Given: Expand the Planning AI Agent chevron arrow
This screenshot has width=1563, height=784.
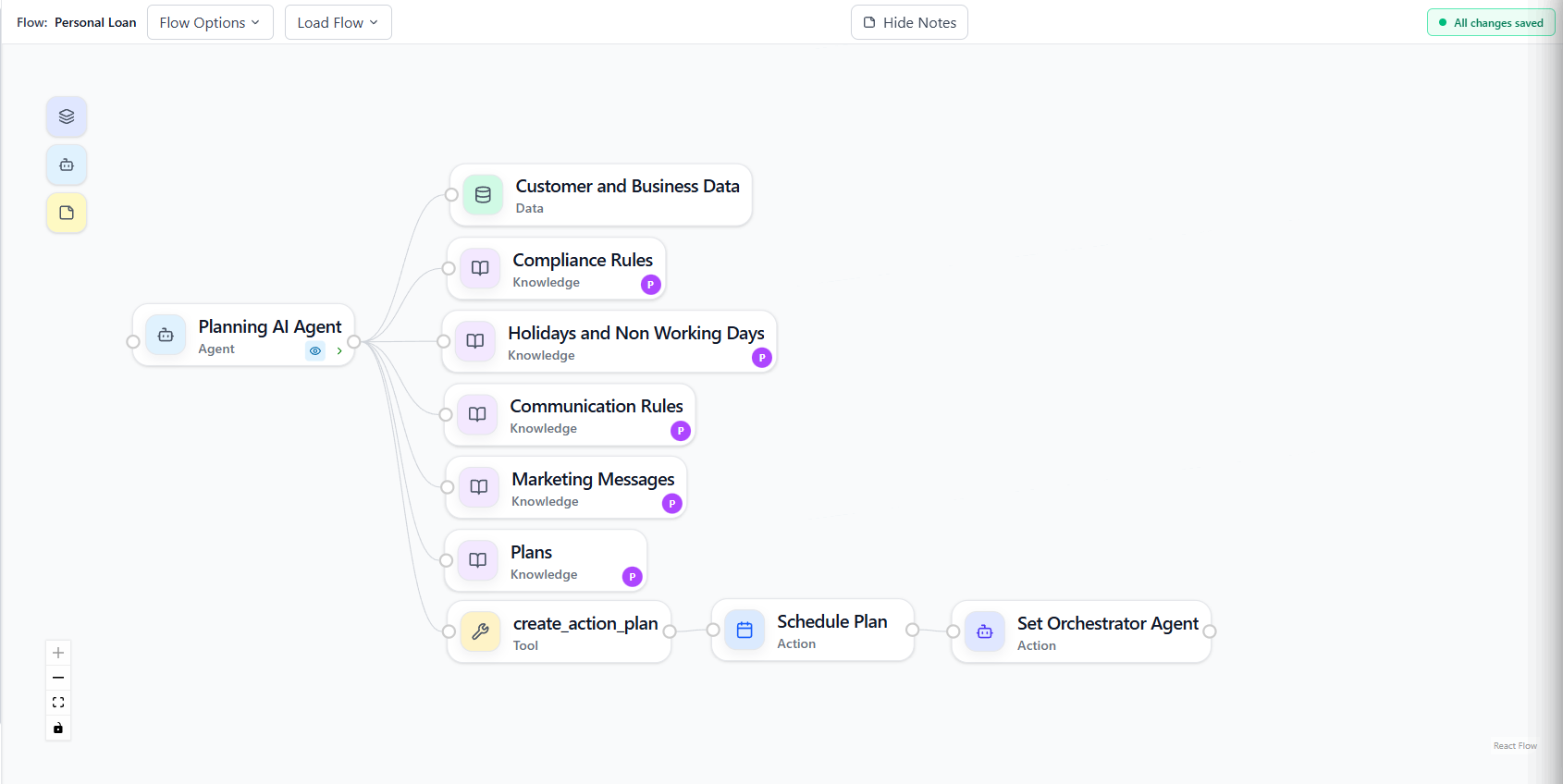Looking at the screenshot, I should (x=339, y=351).
